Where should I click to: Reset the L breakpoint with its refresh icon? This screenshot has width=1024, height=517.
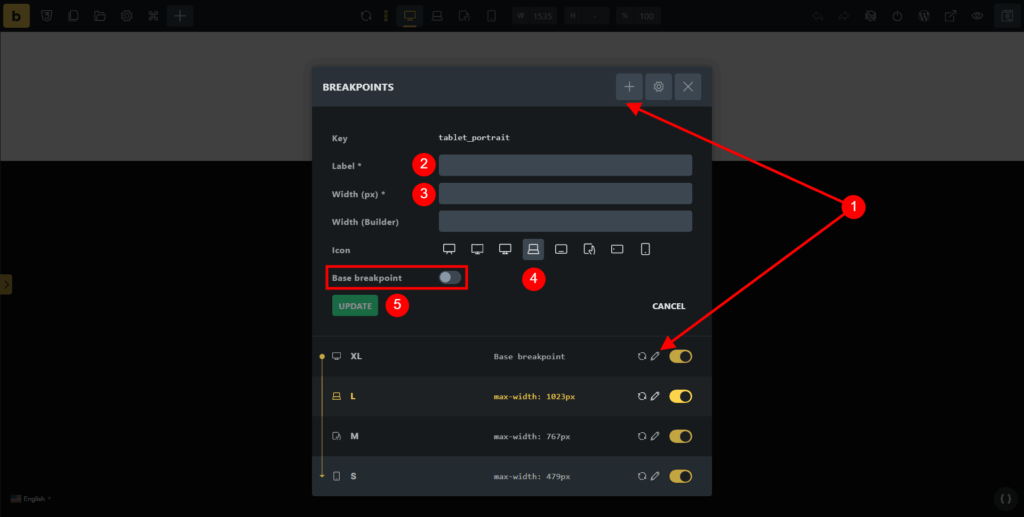[x=642, y=396]
